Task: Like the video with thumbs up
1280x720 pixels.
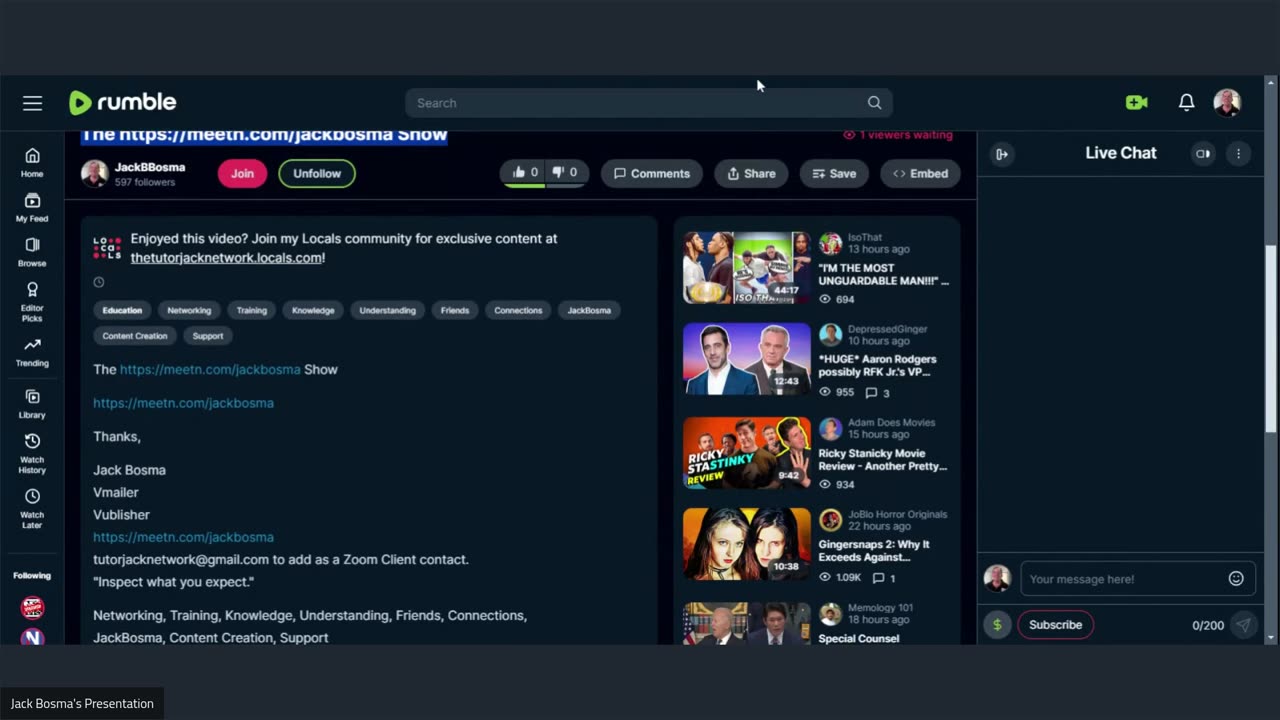Action: pos(525,173)
